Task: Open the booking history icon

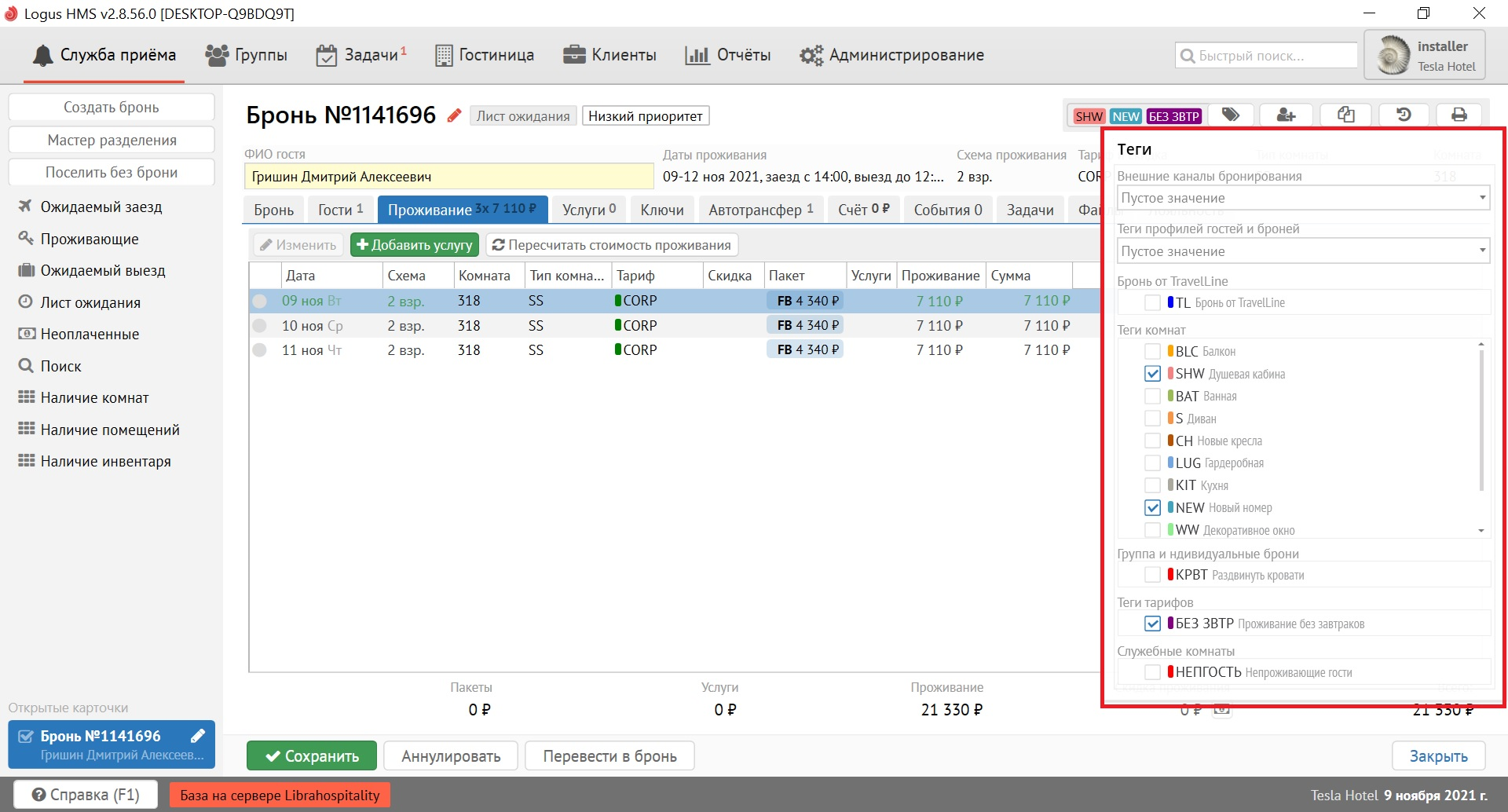Action: [1404, 115]
